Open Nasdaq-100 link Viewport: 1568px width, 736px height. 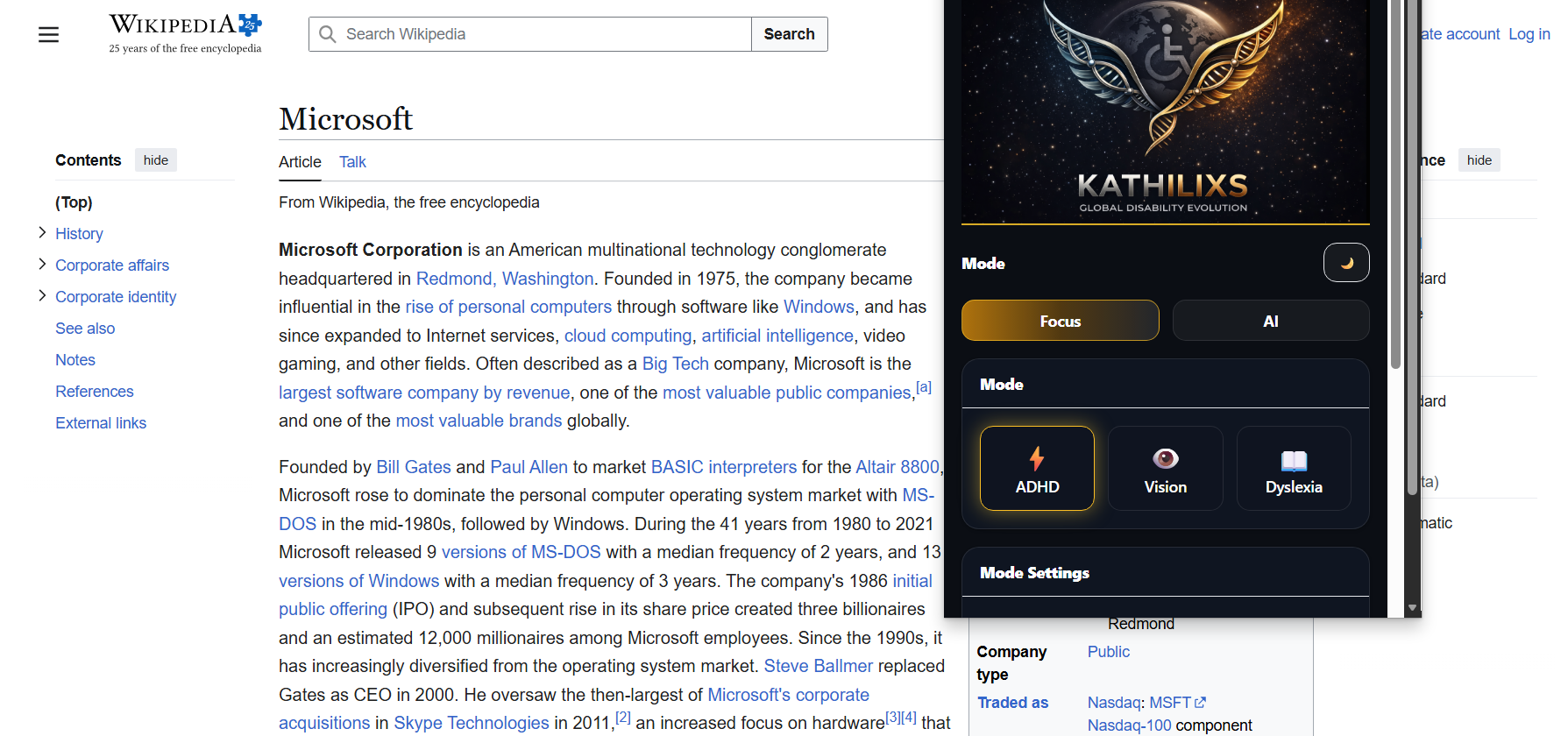(x=1129, y=725)
